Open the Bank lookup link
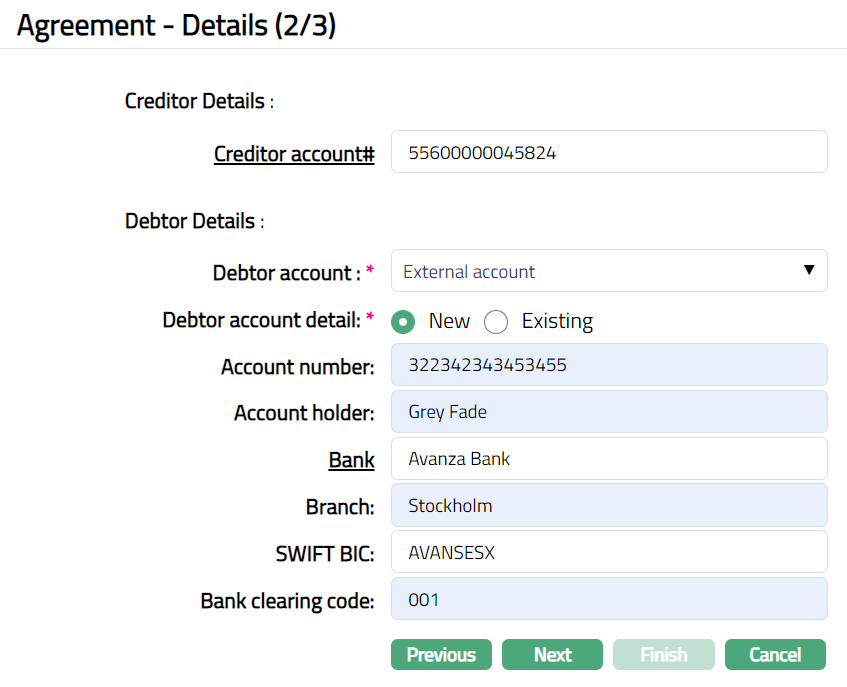This screenshot has height=687, width=847. coord(351,460)
